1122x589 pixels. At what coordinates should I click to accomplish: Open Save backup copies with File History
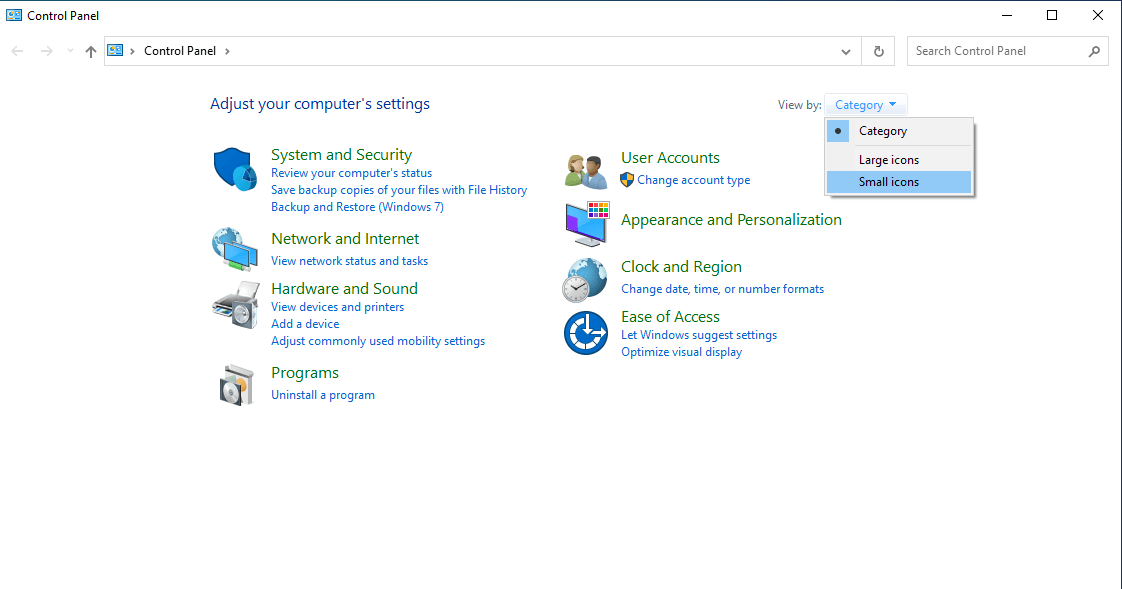coord(399,190)
